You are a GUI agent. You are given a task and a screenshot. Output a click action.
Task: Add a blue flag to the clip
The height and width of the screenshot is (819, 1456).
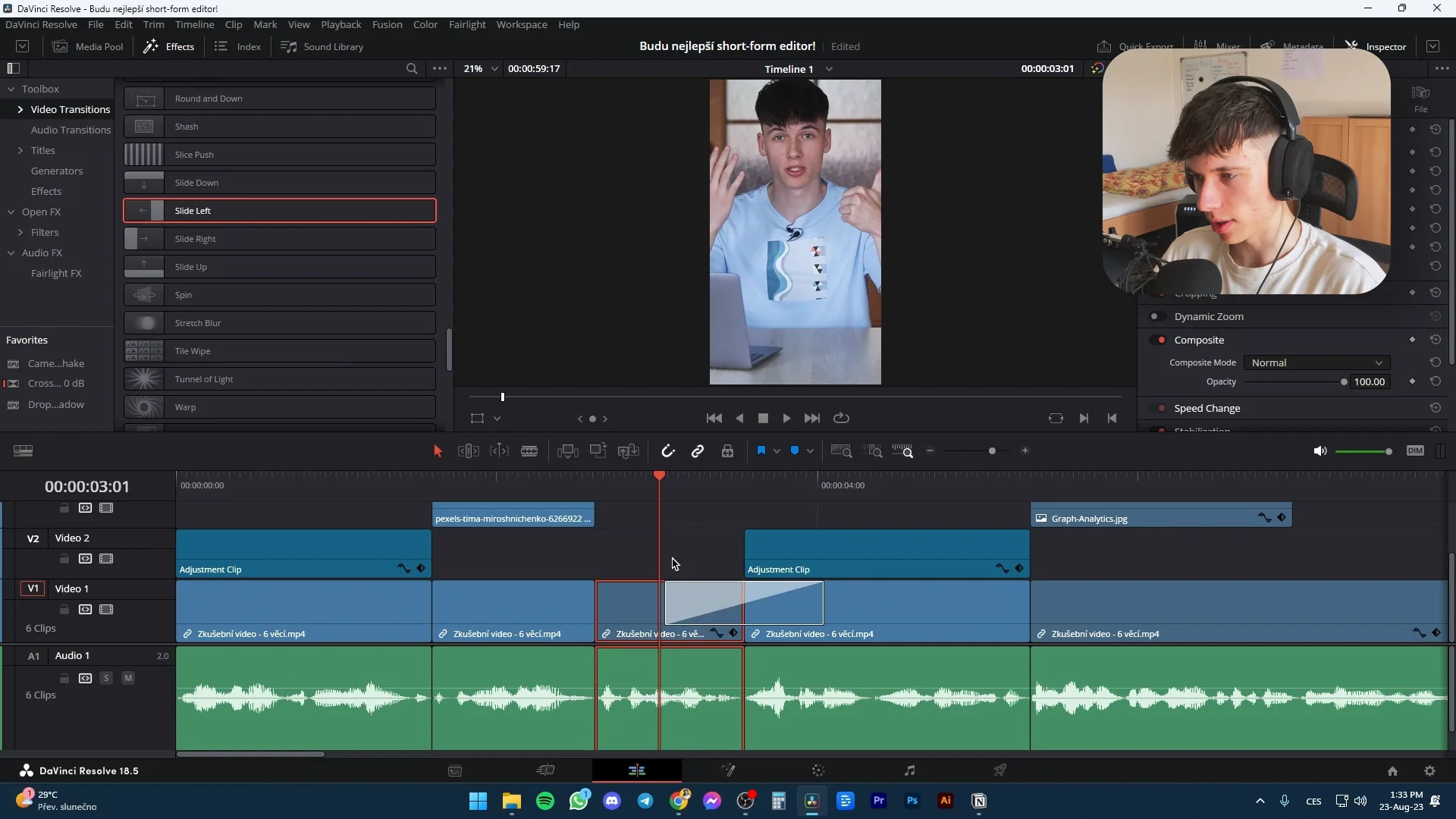coord(761,451)
